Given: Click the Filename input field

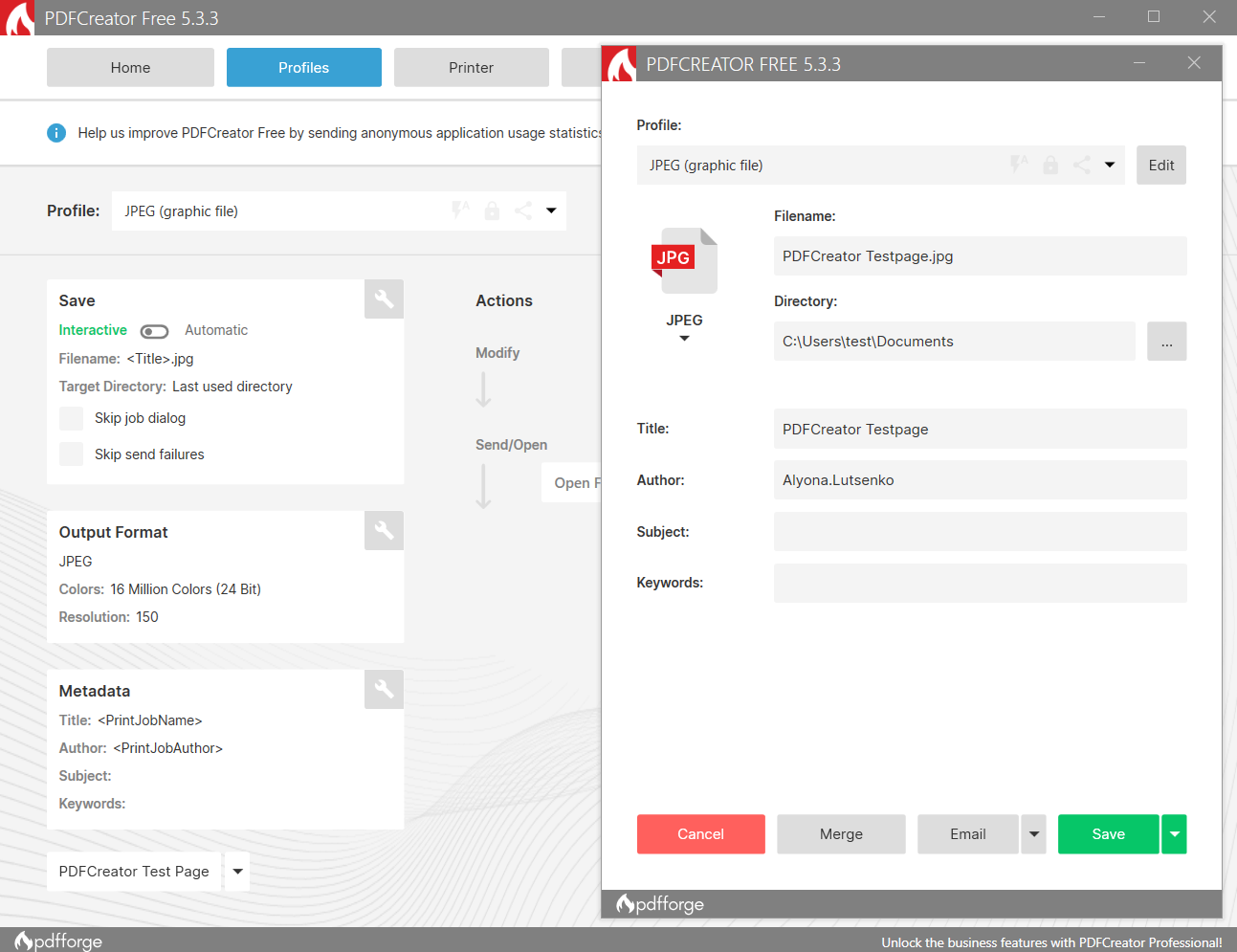Looking at the screenshot, I should pos(981,256).
